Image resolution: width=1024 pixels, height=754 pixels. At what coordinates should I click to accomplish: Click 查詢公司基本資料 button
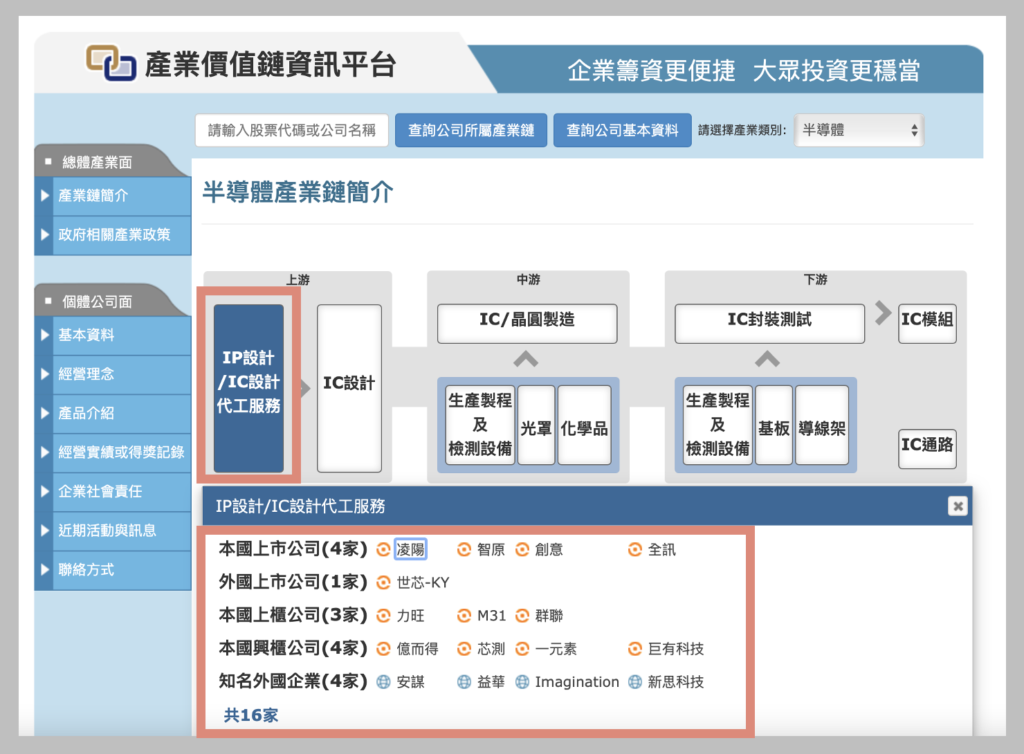click(622, 130)
